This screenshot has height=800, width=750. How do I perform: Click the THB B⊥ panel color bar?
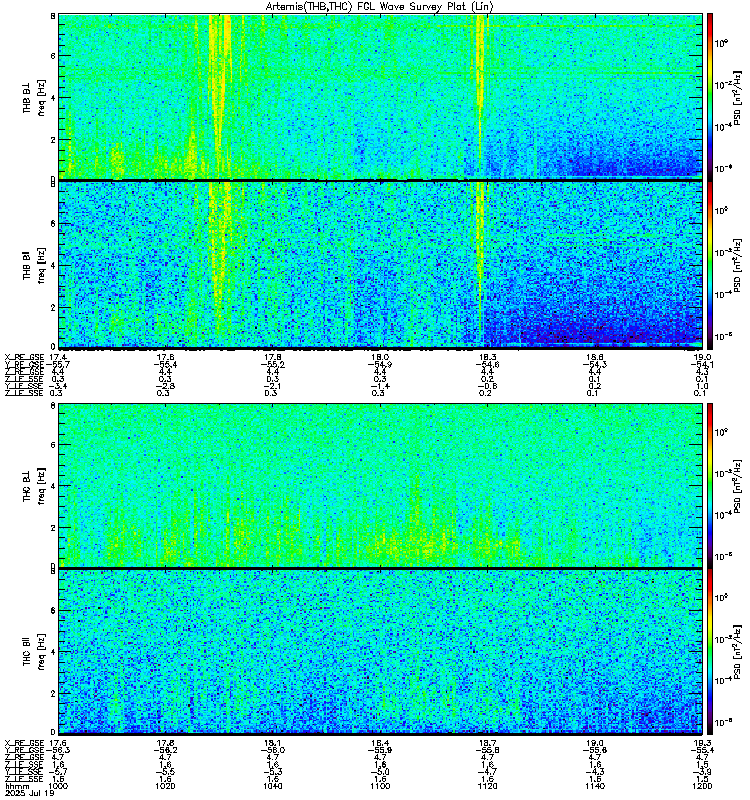point(710,96)
